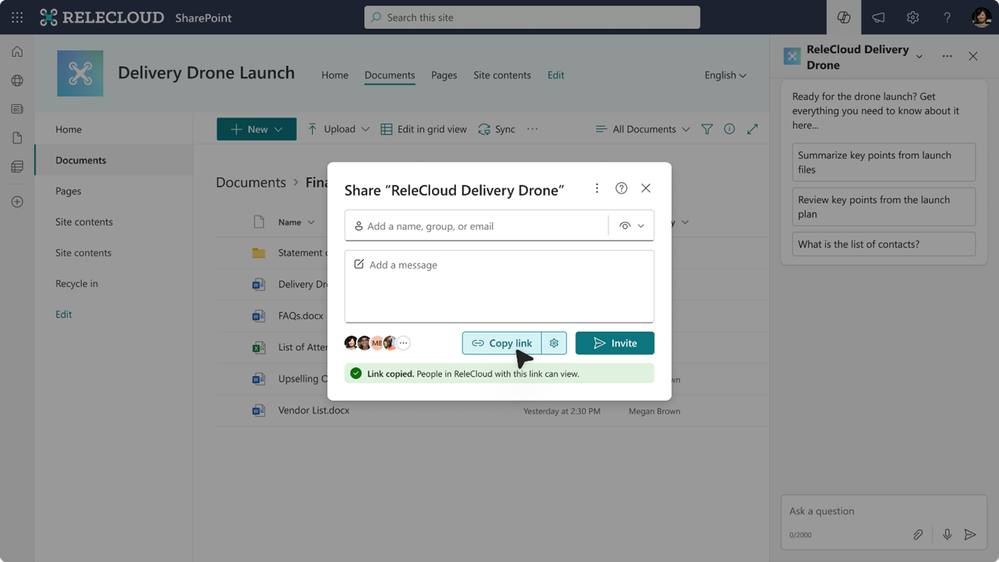The image size is (999, 562).
Task: Click the Search this site box
Action: click(x=532, y=17)
